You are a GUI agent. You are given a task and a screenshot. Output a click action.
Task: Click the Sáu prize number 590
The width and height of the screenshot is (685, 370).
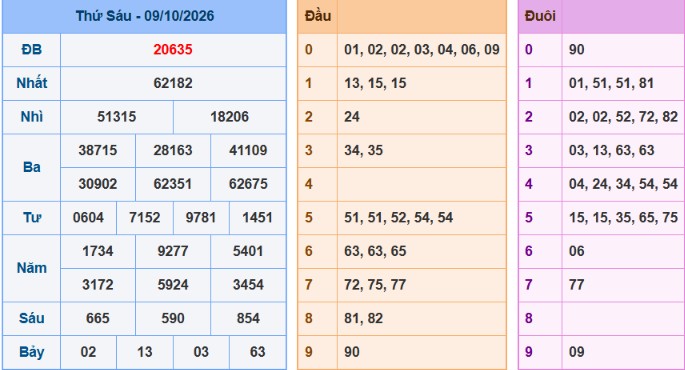pos(173,318)
